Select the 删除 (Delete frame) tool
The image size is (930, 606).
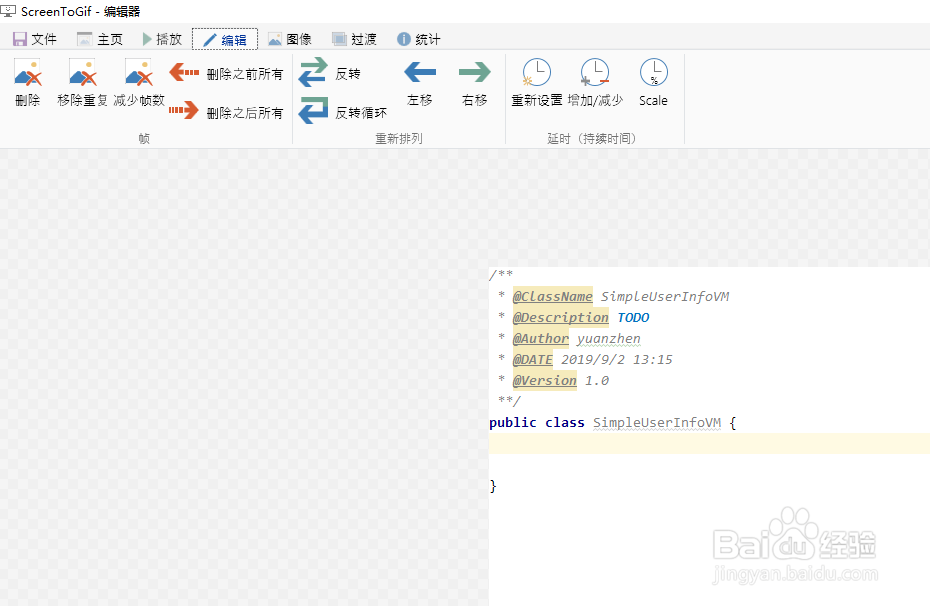(27, 85)
